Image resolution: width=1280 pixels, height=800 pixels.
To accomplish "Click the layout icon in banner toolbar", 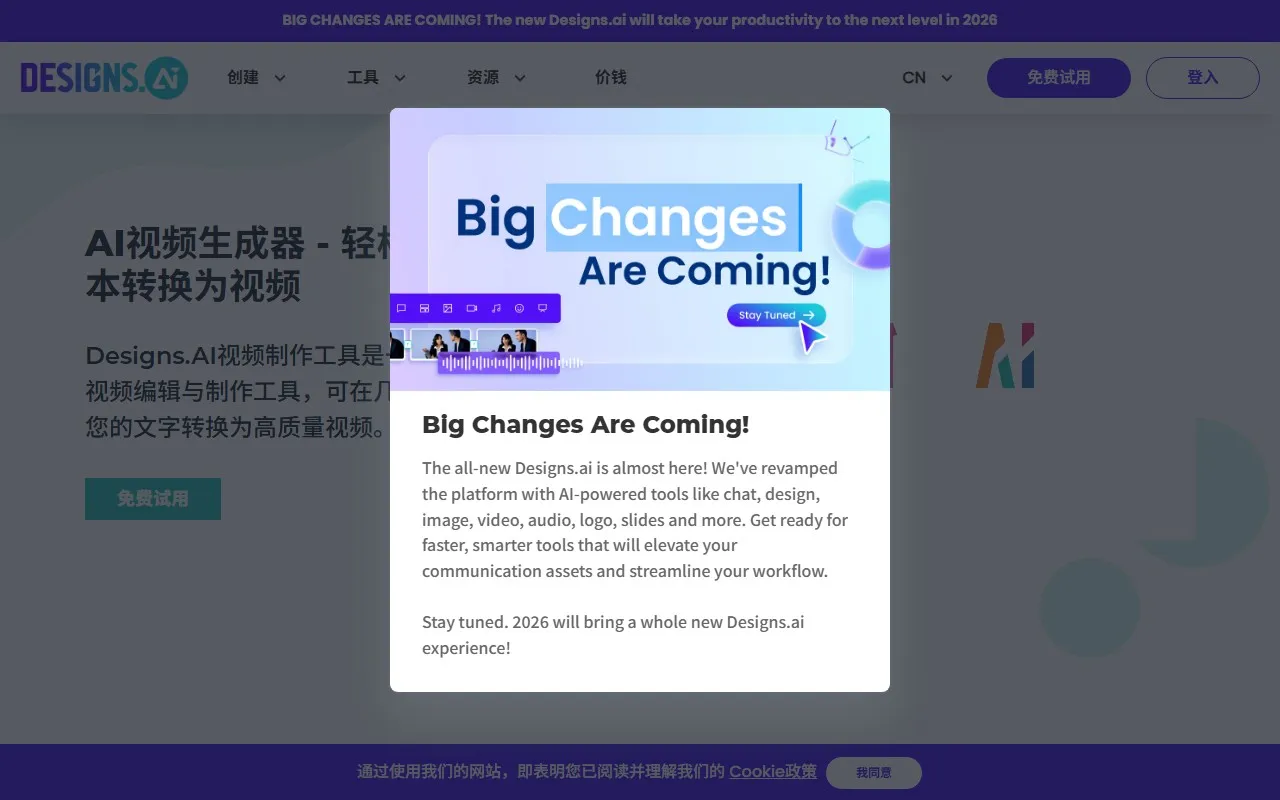I will point(424,308).
